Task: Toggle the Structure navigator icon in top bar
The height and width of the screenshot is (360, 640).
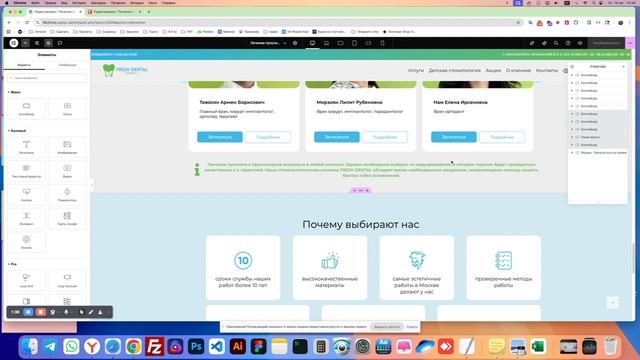Action: pyautogui.click(x=48, y=43)
